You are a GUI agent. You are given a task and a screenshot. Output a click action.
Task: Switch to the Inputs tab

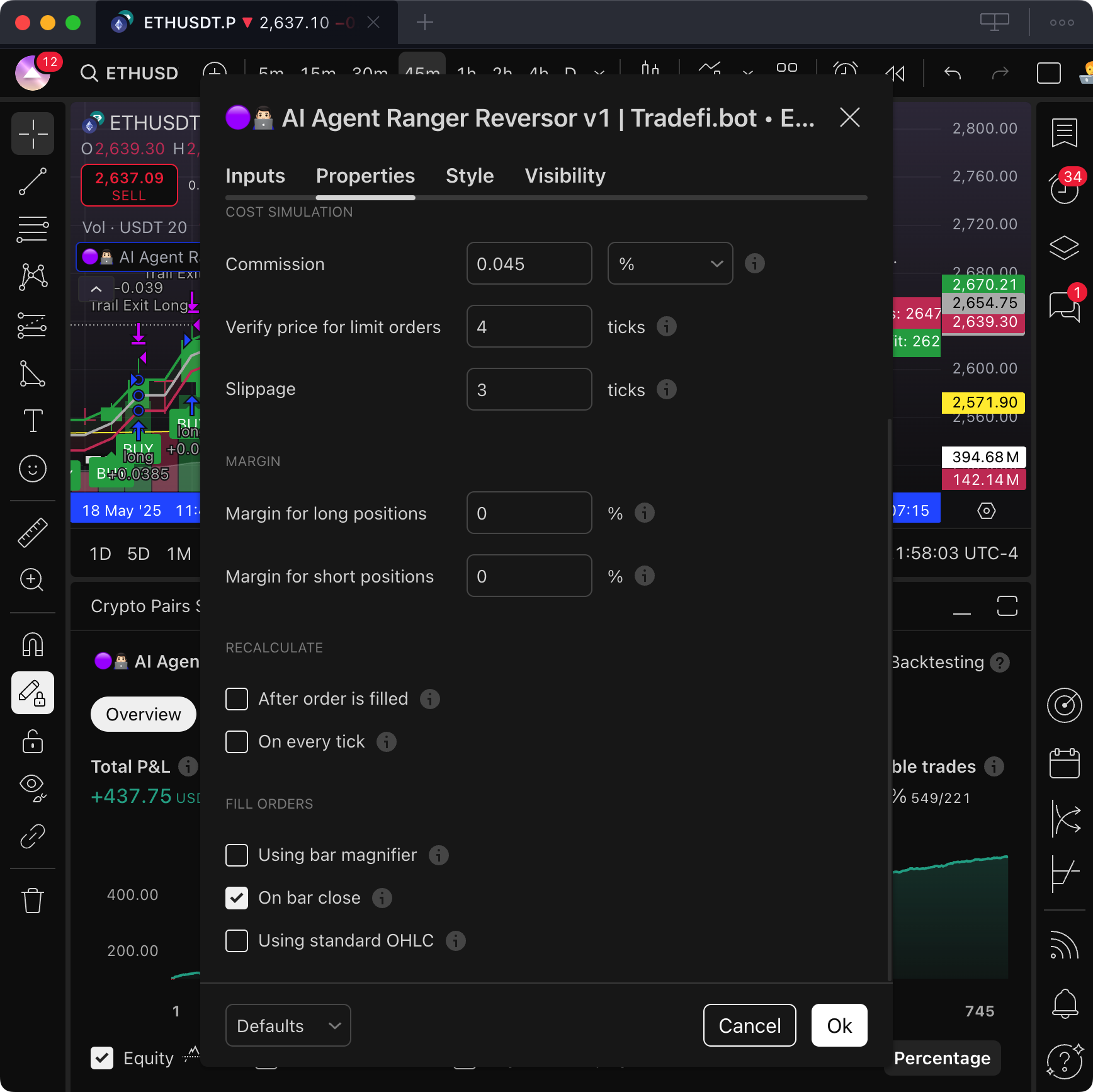click(x=255, y=176)
